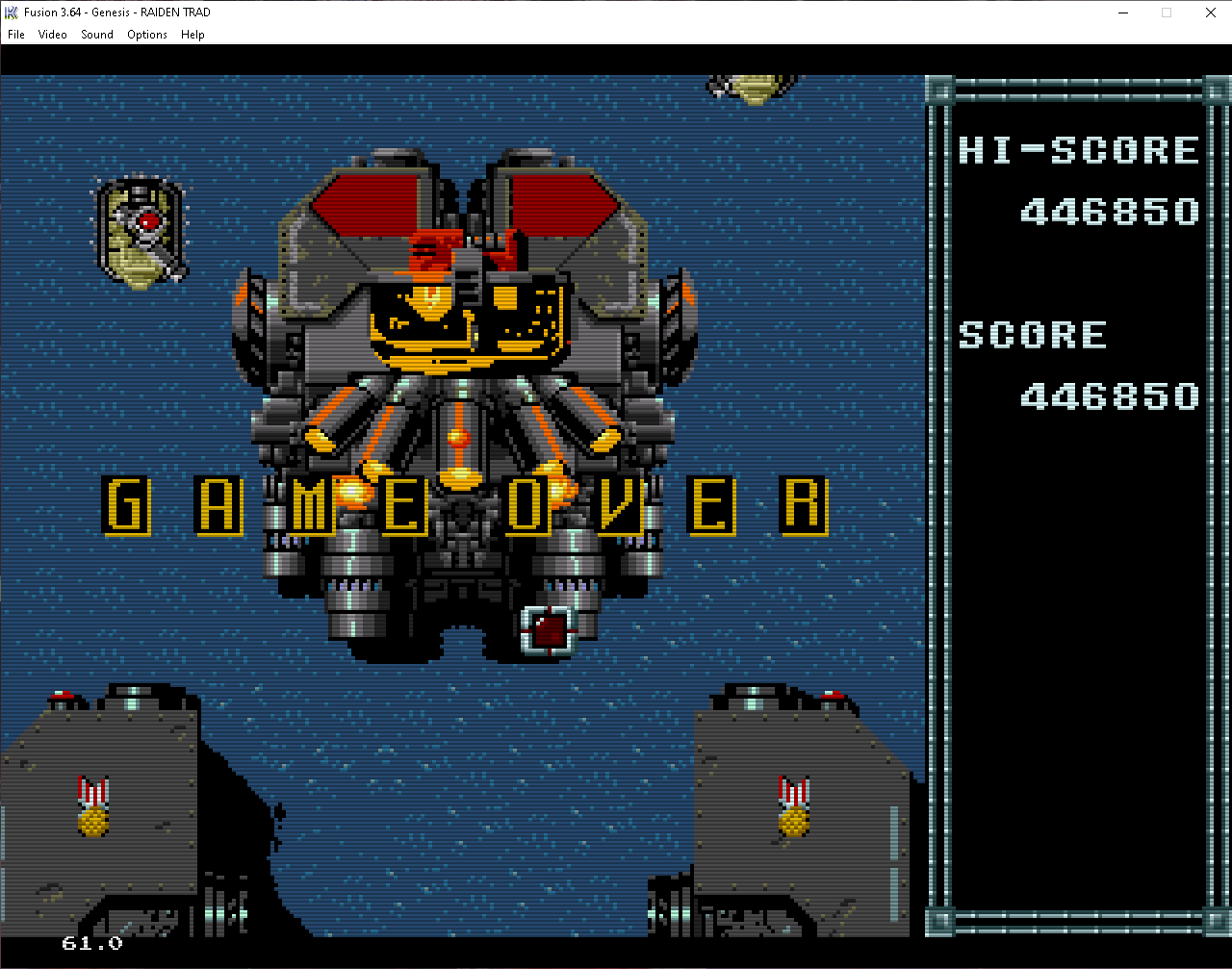This screenshot has width=1232, height=969.
Task: Click the medal on the right bunker
Action: coord(794,806)
